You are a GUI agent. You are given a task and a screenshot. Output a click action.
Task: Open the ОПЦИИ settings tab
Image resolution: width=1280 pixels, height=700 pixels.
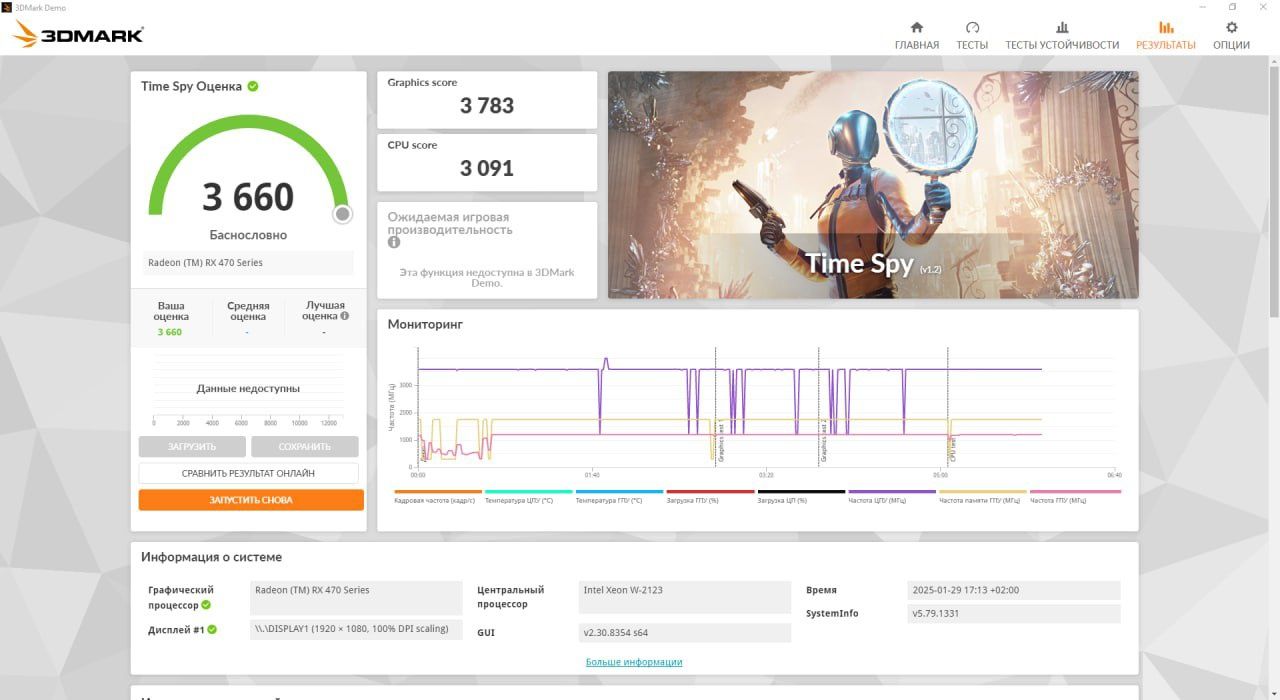(x=1231, y=36)
